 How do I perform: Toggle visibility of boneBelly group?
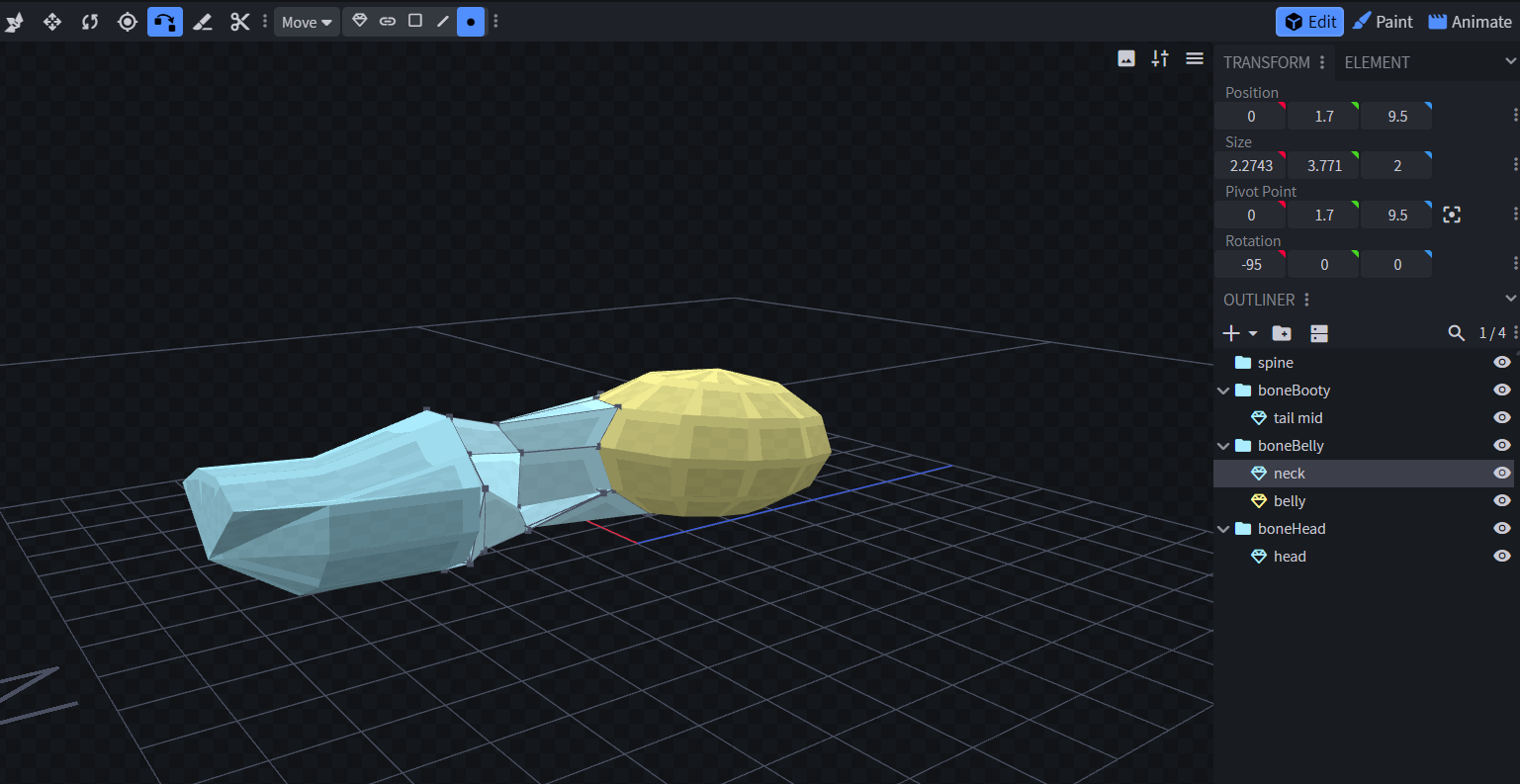(x=1502, y=446)
